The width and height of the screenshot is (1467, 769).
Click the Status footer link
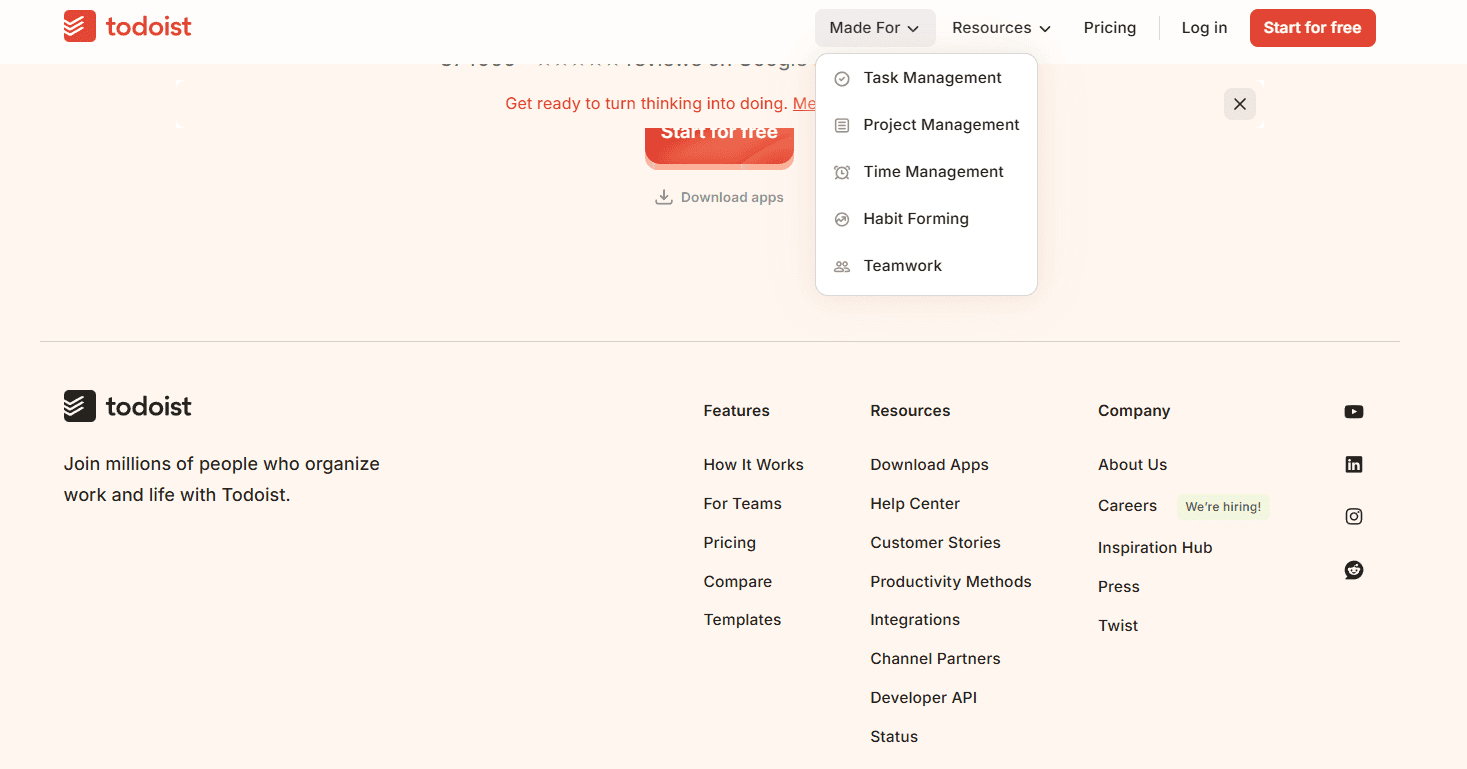coord(894,737)
